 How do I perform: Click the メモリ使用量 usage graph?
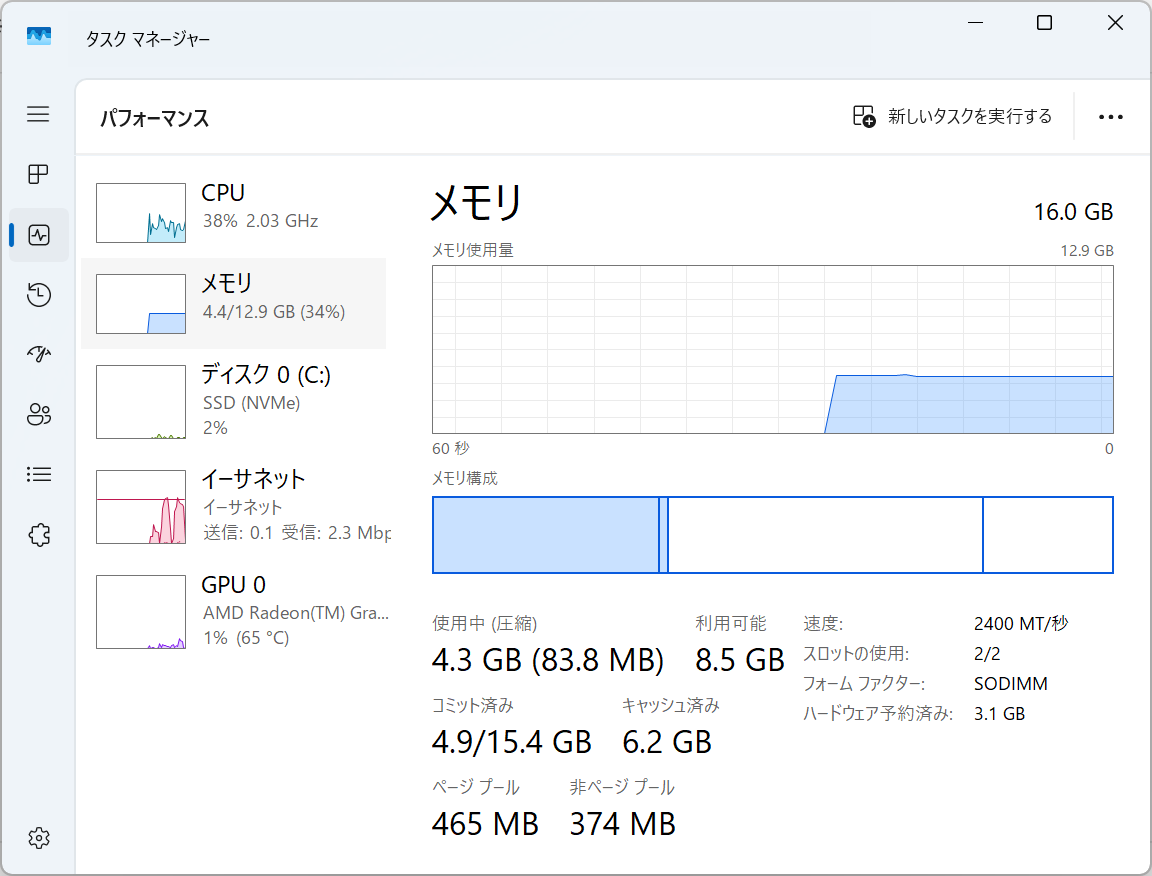[772, 349]
